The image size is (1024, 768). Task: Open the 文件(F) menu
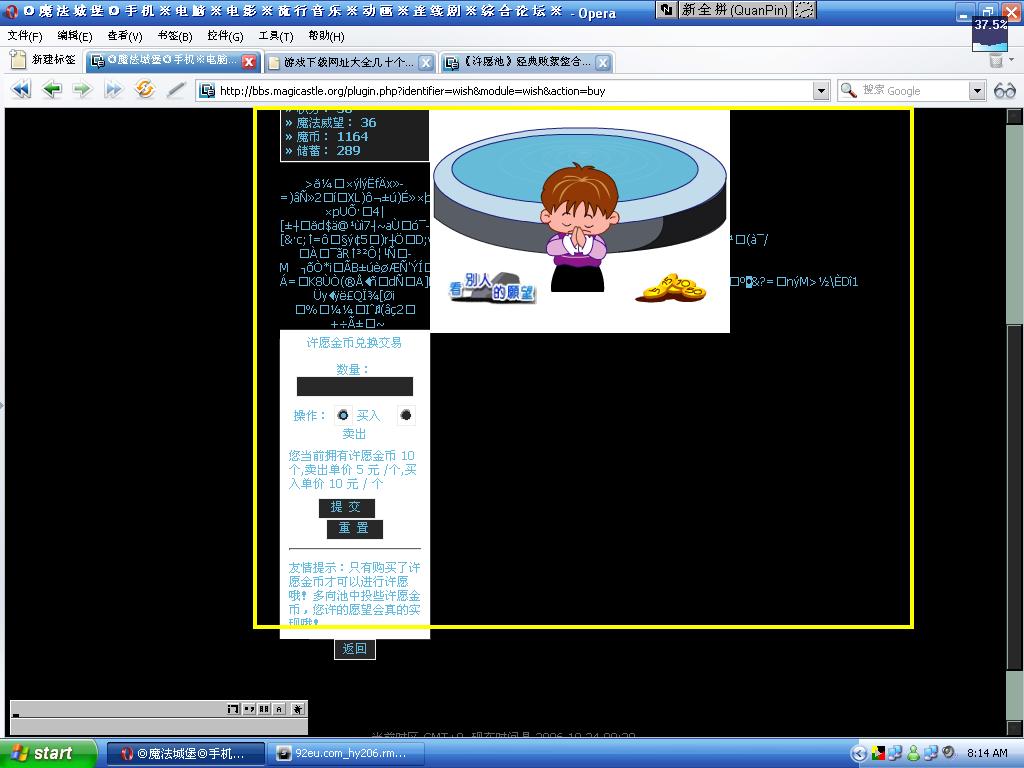(x=25, y=36)
